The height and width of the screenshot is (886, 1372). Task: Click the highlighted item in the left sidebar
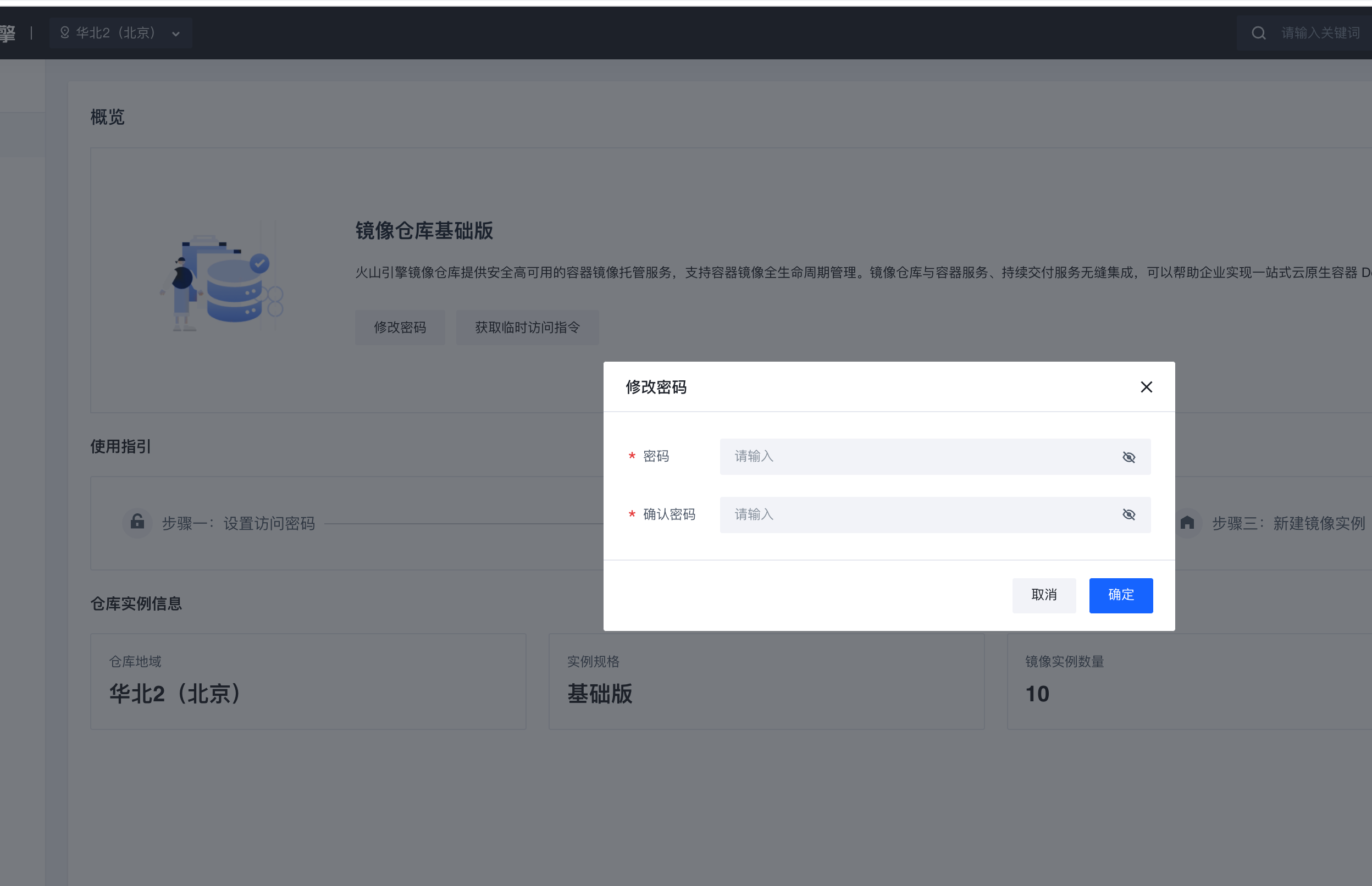[23, 134]
